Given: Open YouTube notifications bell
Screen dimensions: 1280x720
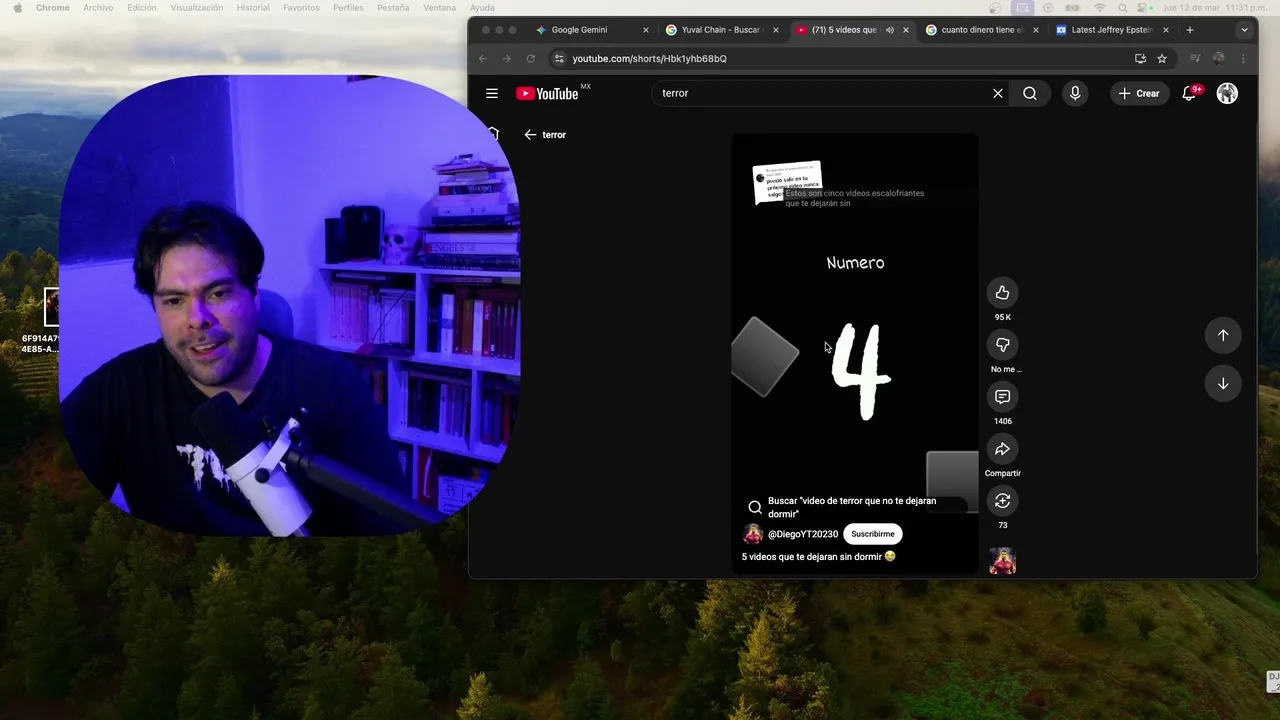Looking at the screenshot, I should pos(1190,93).
